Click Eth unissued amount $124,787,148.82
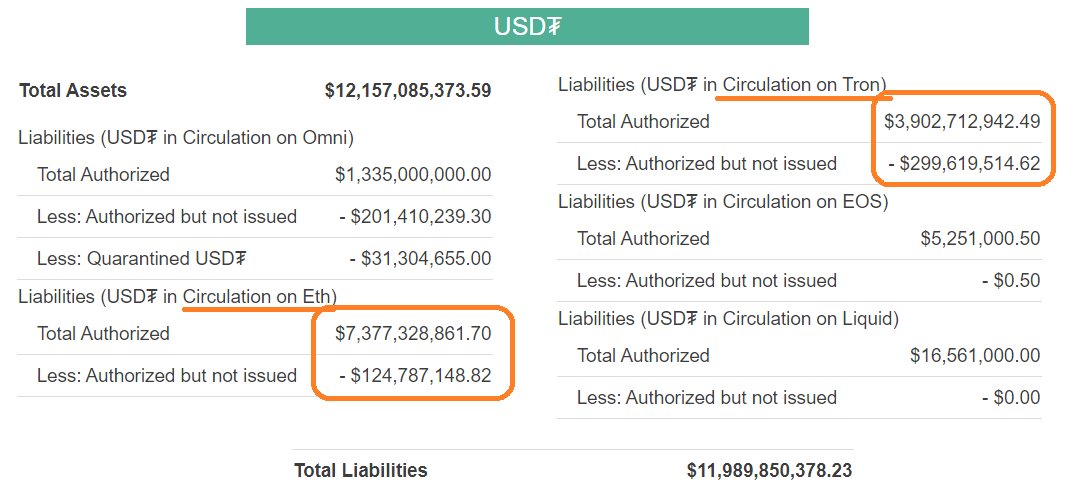The width and height of the screenshot is (1069, 504). pyautogui.click(x=415, y=375)
